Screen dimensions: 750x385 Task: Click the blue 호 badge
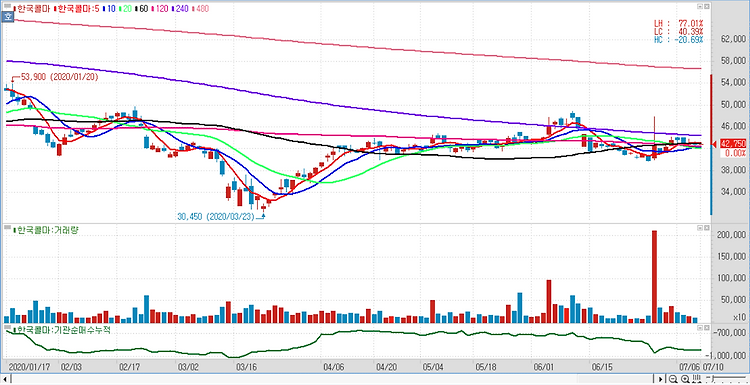click(x=7, y=17)
